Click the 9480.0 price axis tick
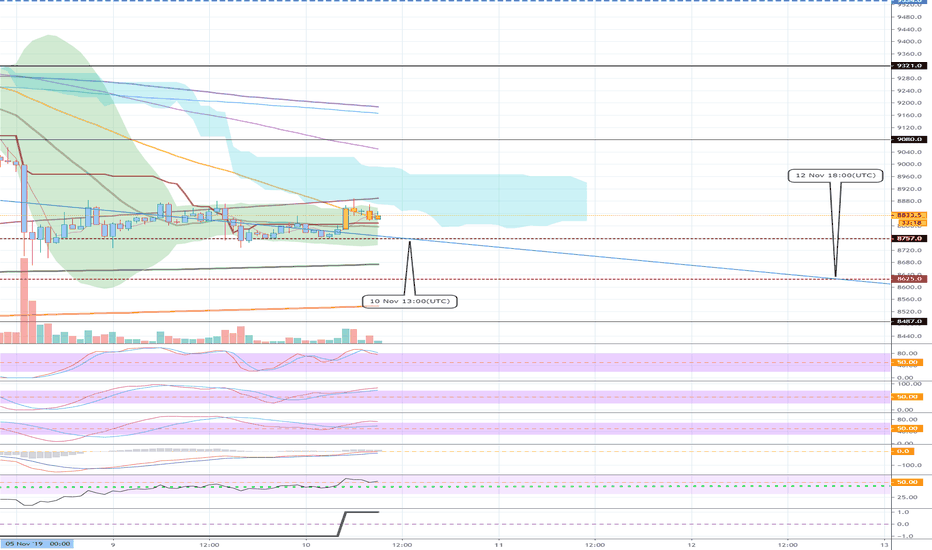The height and width of the screenshot is (550, 932). (909, 17)
